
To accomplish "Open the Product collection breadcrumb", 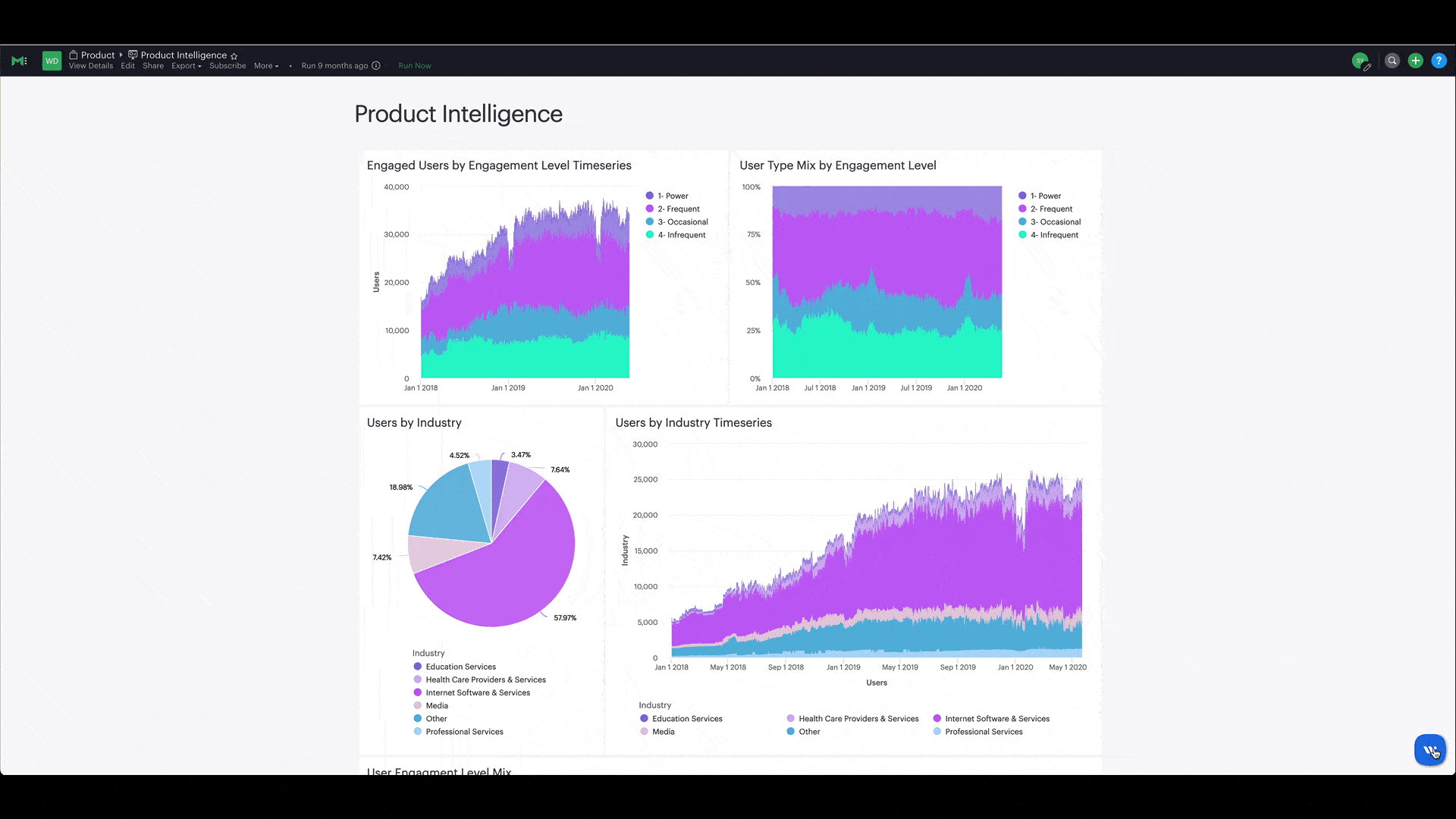I will (x=97, y=55).
